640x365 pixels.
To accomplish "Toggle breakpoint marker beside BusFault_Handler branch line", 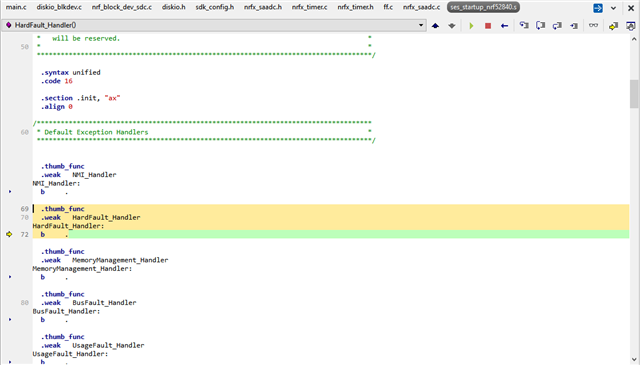I will click(10, 319).
